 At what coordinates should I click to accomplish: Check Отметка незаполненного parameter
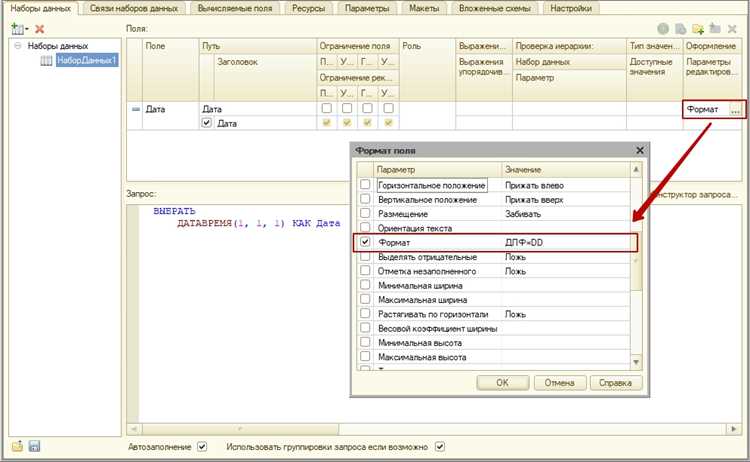(365, 271)
